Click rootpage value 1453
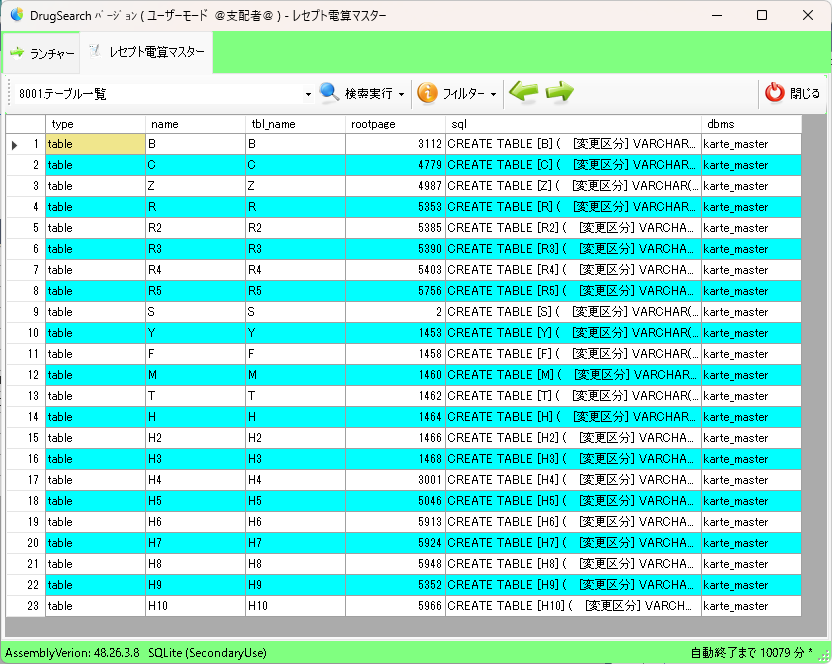This screenshot has width=832, height=664. tap(395, 333)
